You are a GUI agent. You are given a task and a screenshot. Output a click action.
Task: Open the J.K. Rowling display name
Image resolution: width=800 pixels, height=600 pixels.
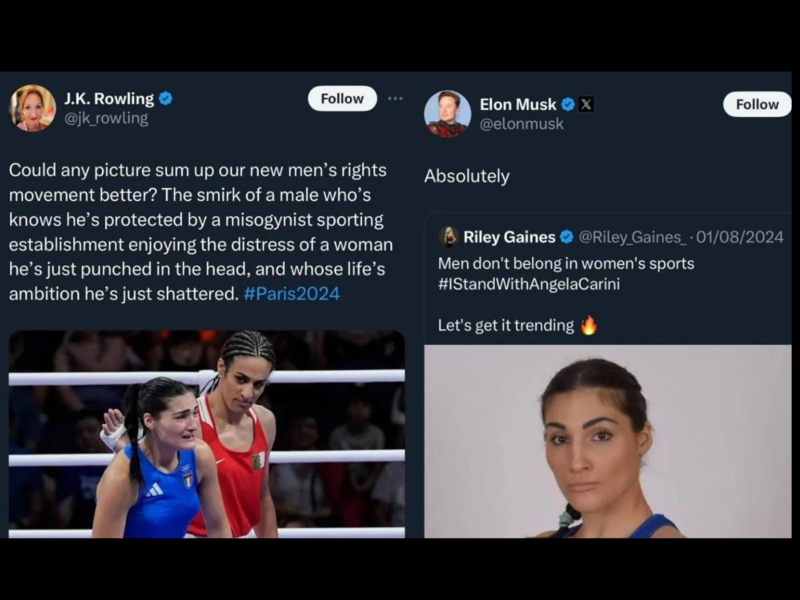(x=109, y=98)
